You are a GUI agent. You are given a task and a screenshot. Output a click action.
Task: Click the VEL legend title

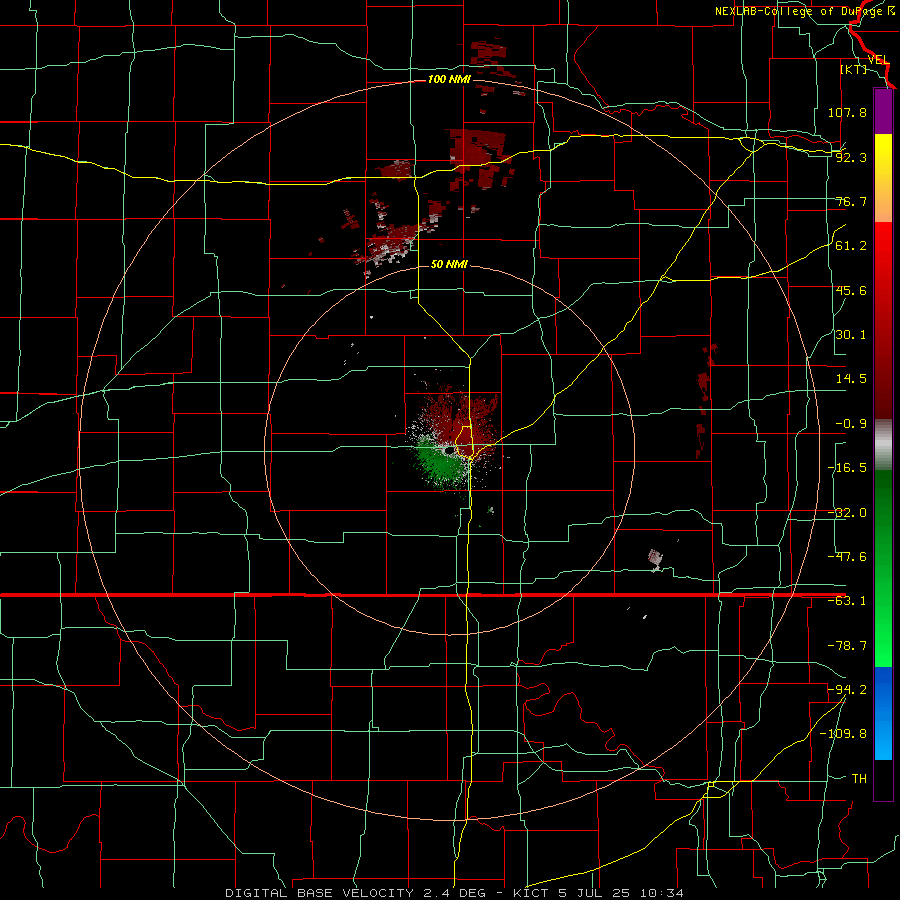[x=878, y=60]
